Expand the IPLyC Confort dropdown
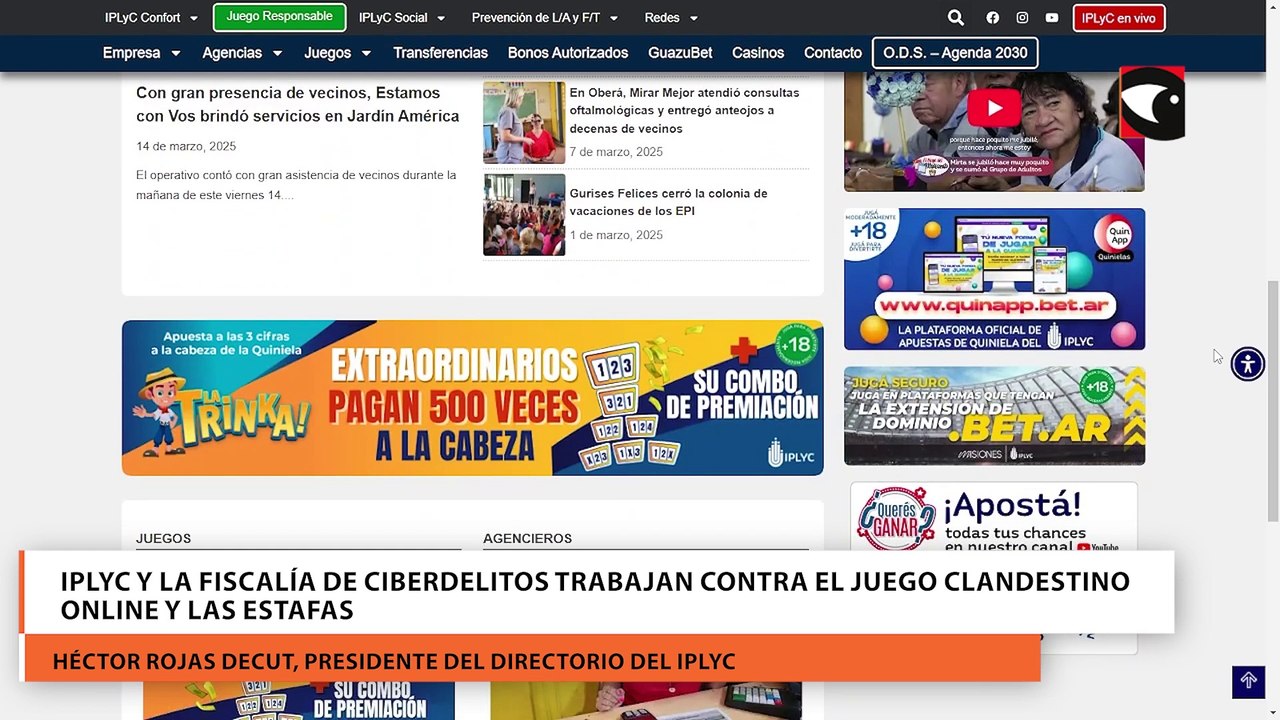The width and height of the screenshot is (1280, 720). pos(151,18)
